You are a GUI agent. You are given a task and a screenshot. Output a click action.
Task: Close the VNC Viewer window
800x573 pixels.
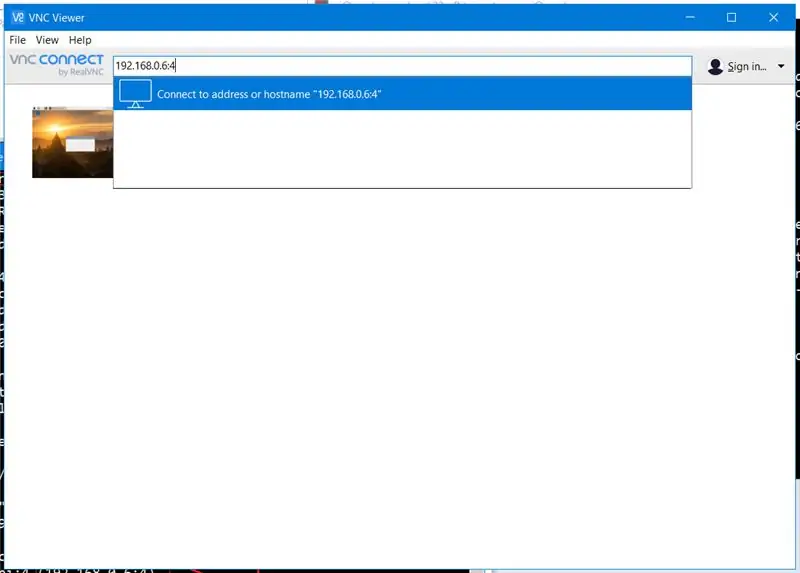click(x=773, y=17)
